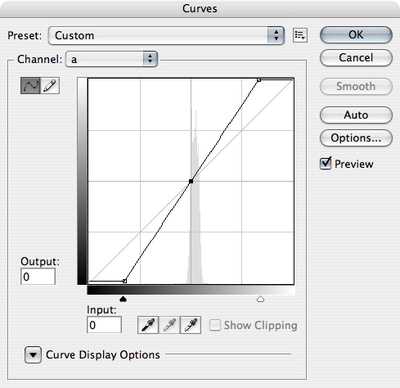Pick the gray point eyedropper
Image resolution: width=400 pixels, height=388 pixels.
169,325
